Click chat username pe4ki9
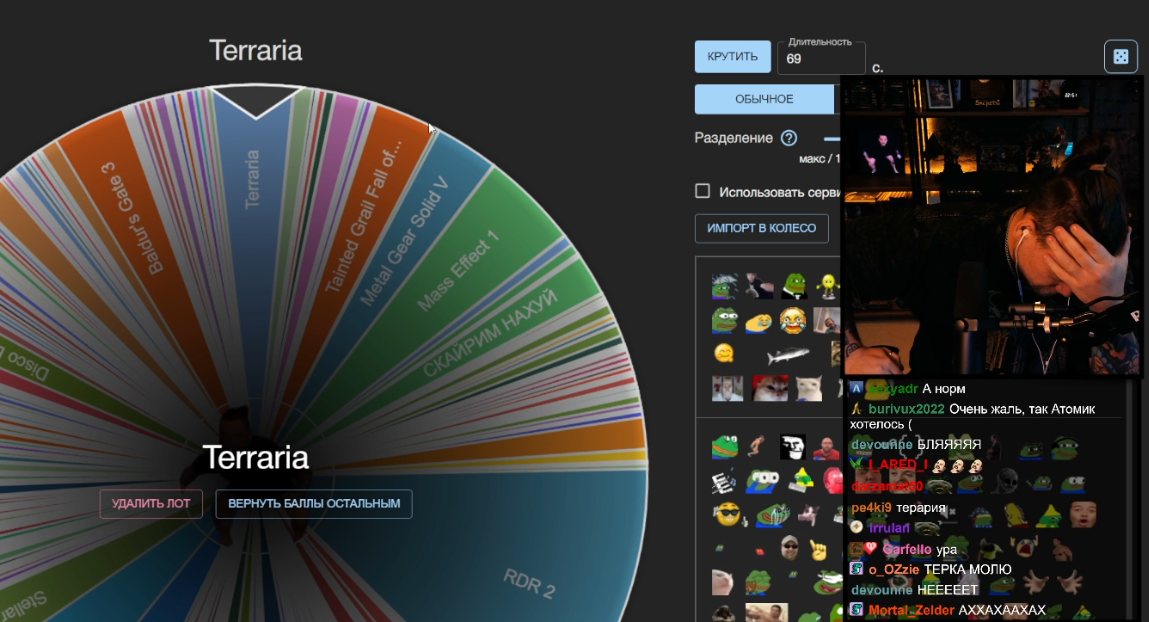The height and width of the screenshot is (622, 1149). (x=871, y=507)
